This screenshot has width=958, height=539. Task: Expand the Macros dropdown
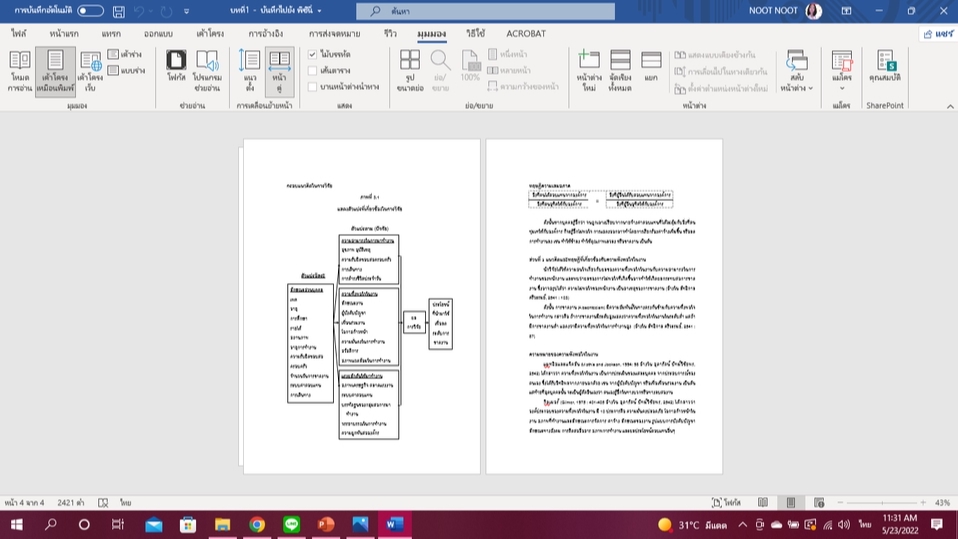tap(841, 71)
